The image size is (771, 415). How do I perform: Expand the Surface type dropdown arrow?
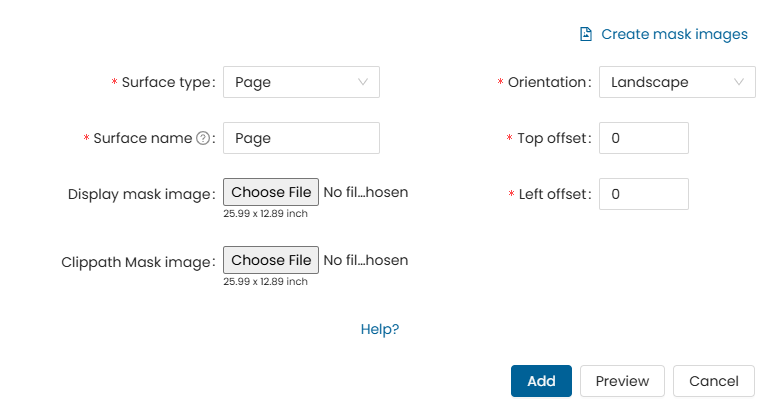pyautogui.click(x=363, y=83)
